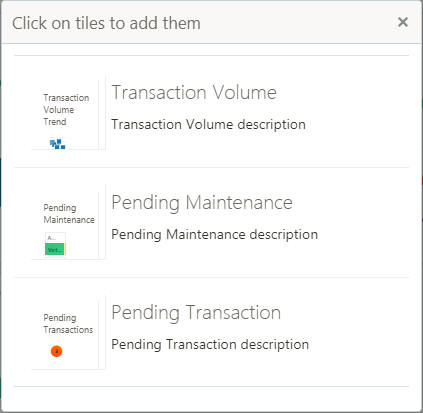
Task: Click the green bar in Pending Maintenance tile
Action: point(54,249)
